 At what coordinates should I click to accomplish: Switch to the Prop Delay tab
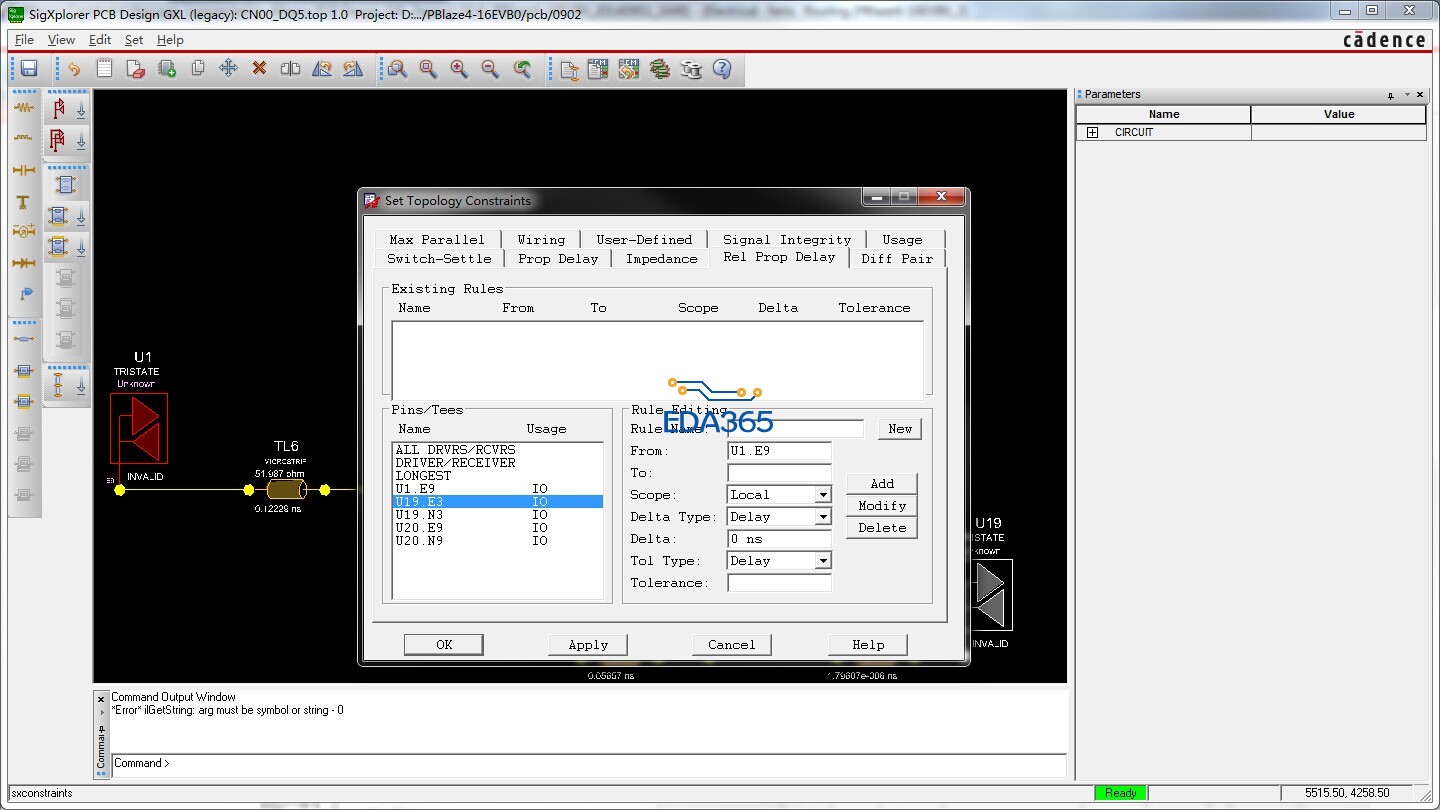[557, 258]
